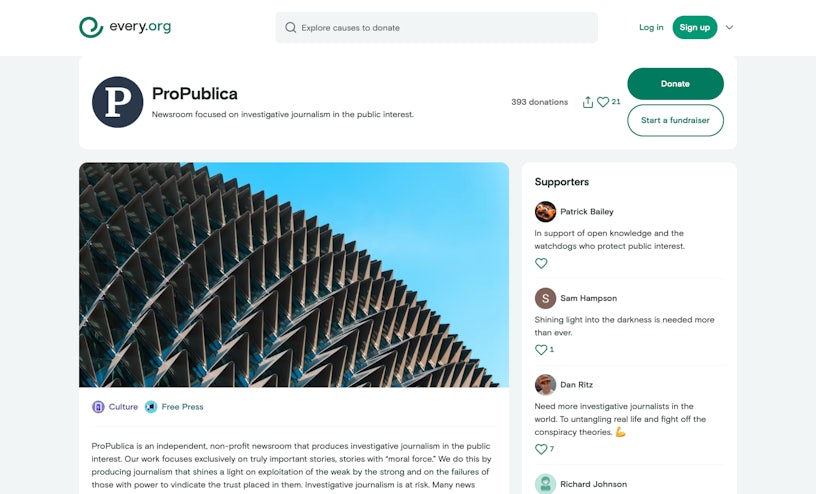Viewport: 816px width, 494px height.
Task: Open Sam Hampson's avatar
Action: click(545, 298)
